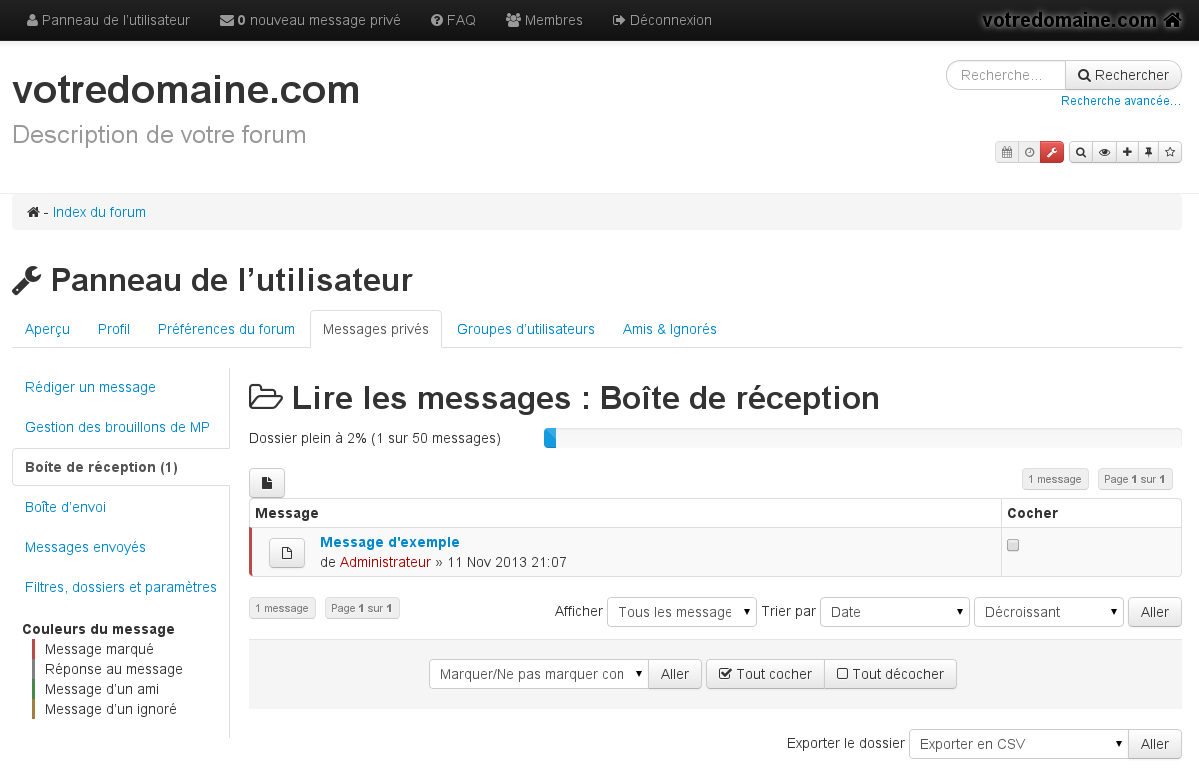The width and height of the screenshot is (1199, 776).
Task: Switch to the Groupes d'utilisateurs tab
Action: coord(525,329)
